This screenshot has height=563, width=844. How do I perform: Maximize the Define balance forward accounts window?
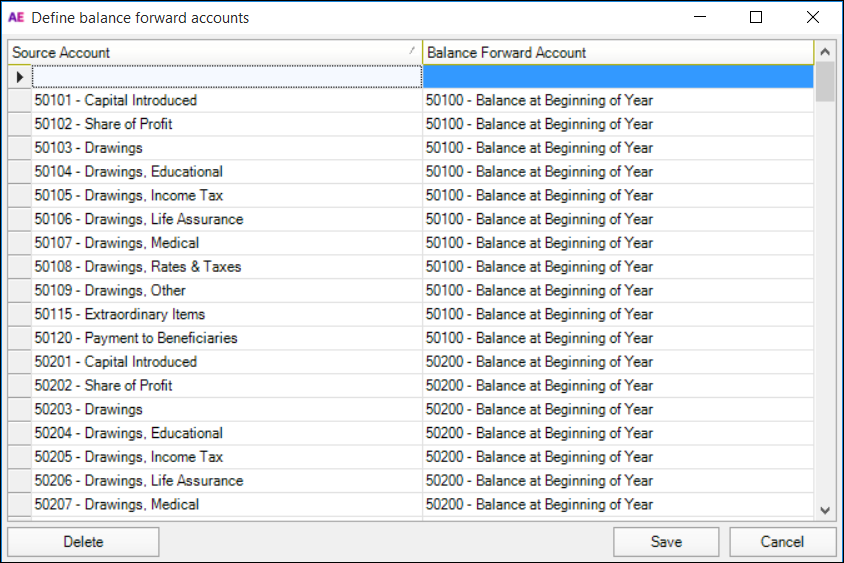pyautogui.click(x=756, y=17)
